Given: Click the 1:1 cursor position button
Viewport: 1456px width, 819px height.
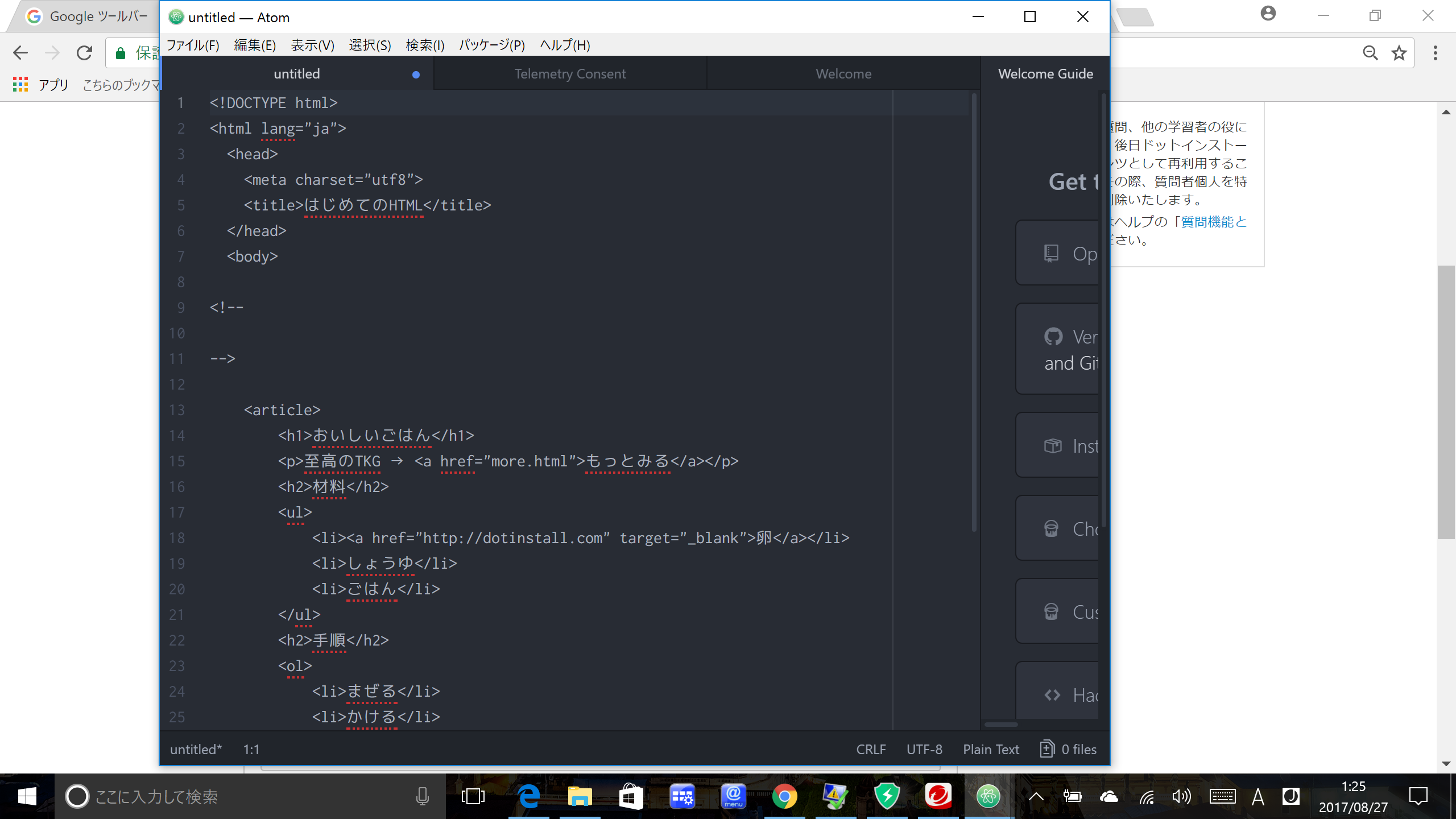Looking at the screenshot, I should pos(251,750).
